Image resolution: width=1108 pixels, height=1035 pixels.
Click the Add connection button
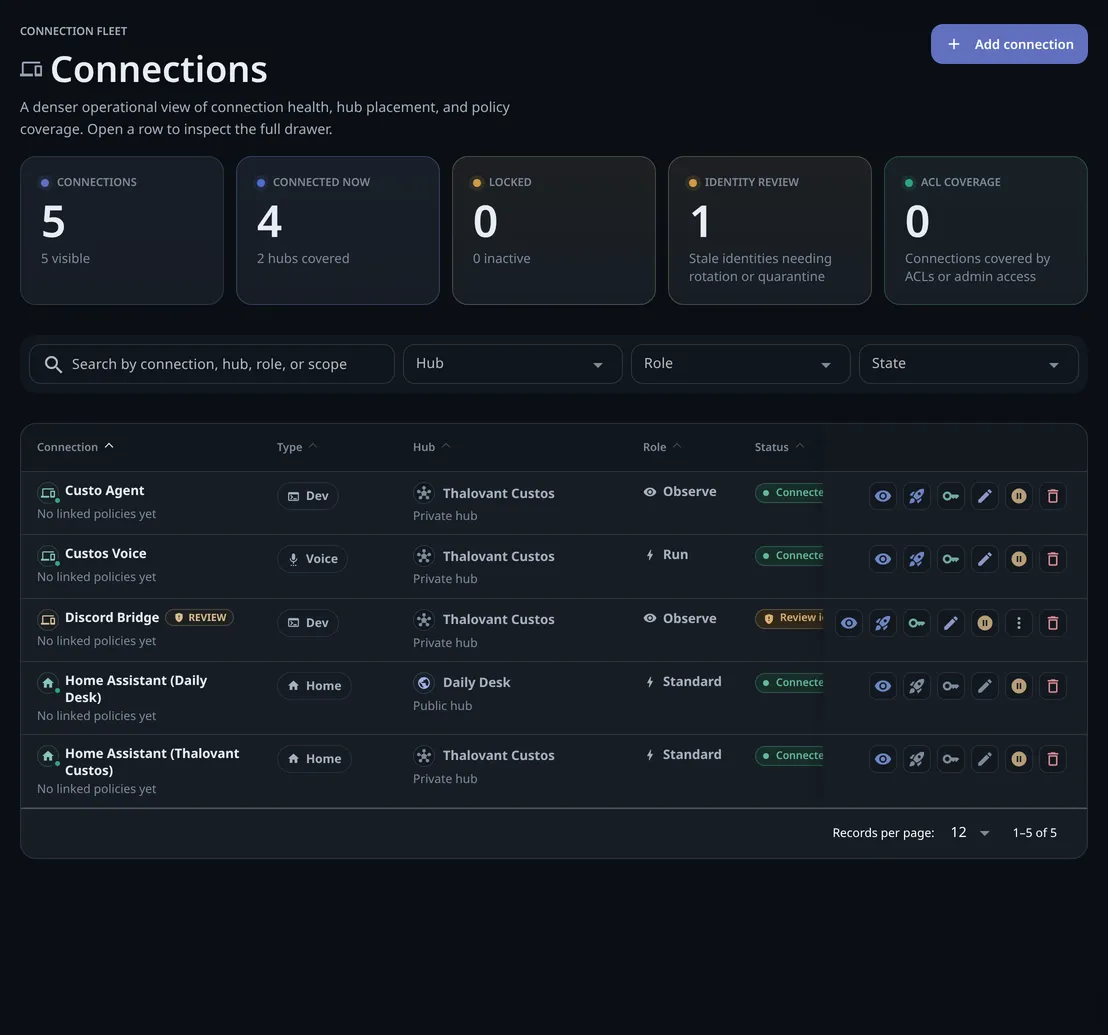pyautogui.click(x=1008, y=44)
